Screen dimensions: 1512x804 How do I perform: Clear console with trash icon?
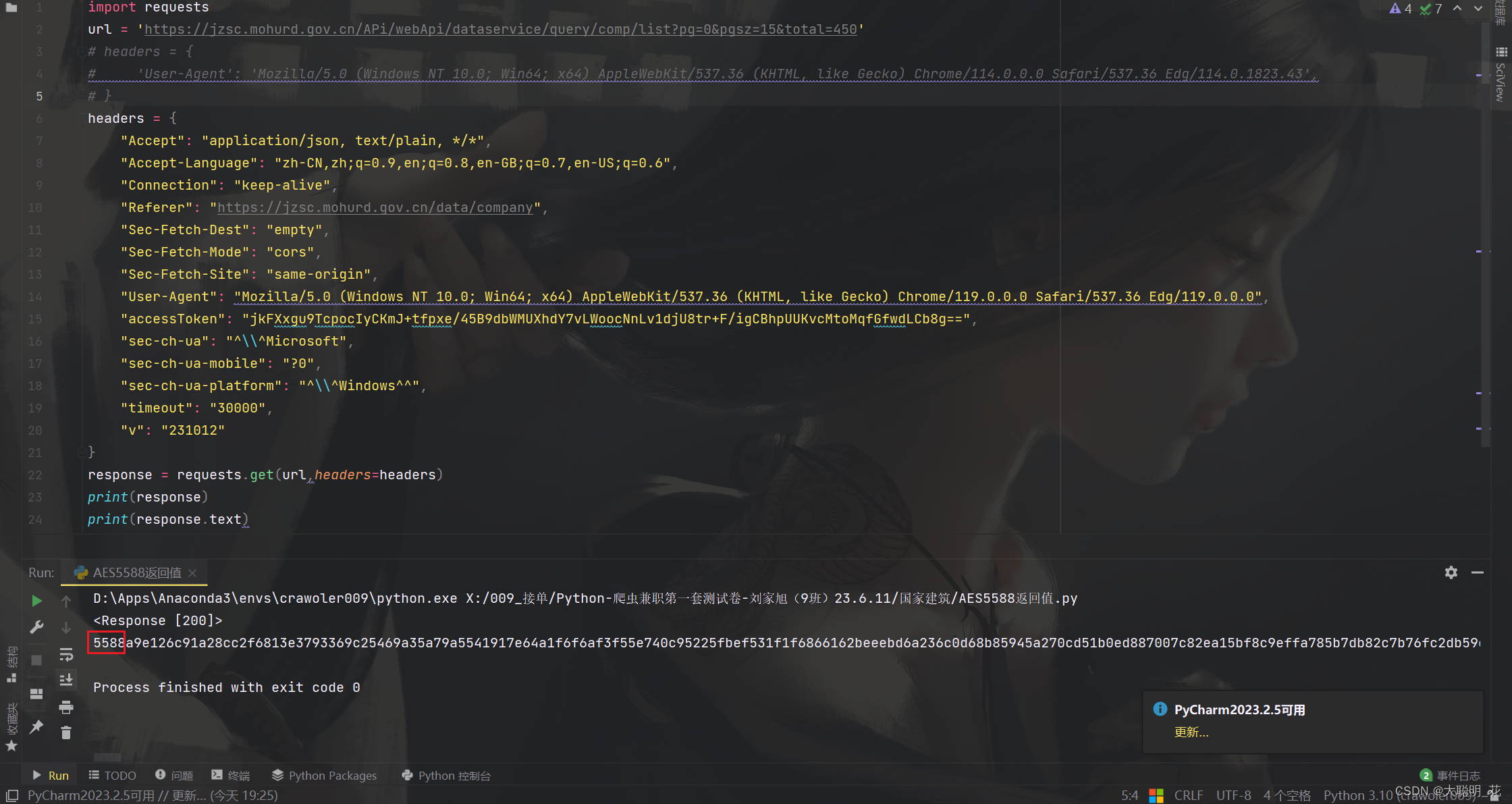[66, 732]
